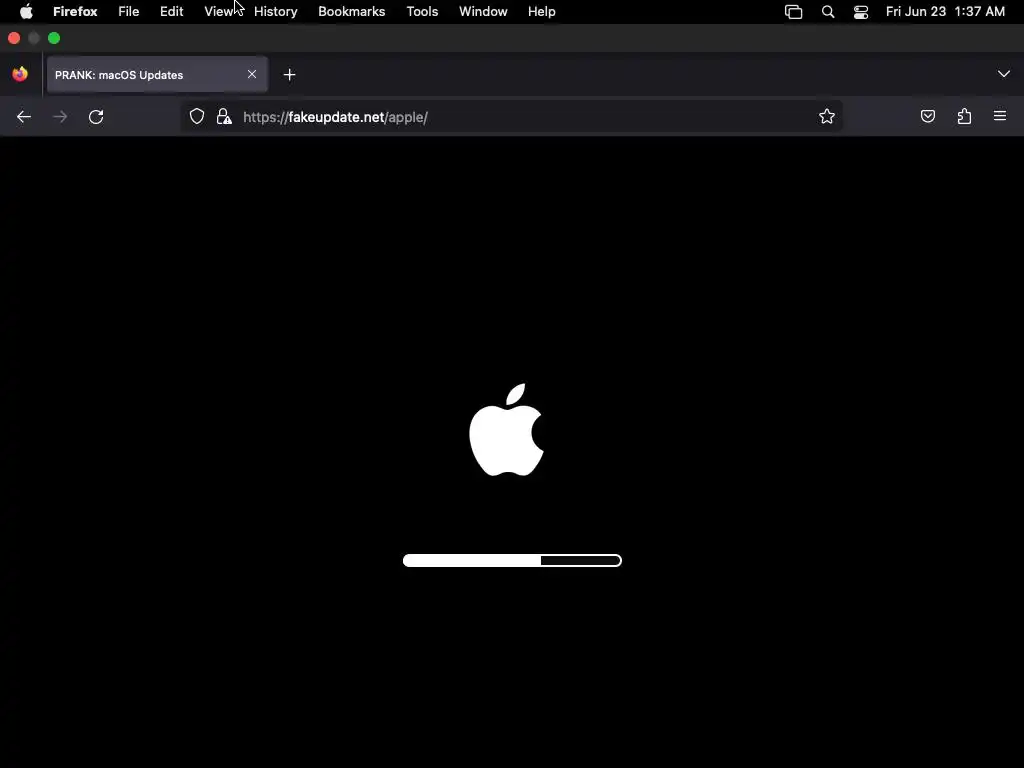Viewport: 1024px width, 768px height.
Task: Open the Extensions puzzle button
Action: point(965,116)
